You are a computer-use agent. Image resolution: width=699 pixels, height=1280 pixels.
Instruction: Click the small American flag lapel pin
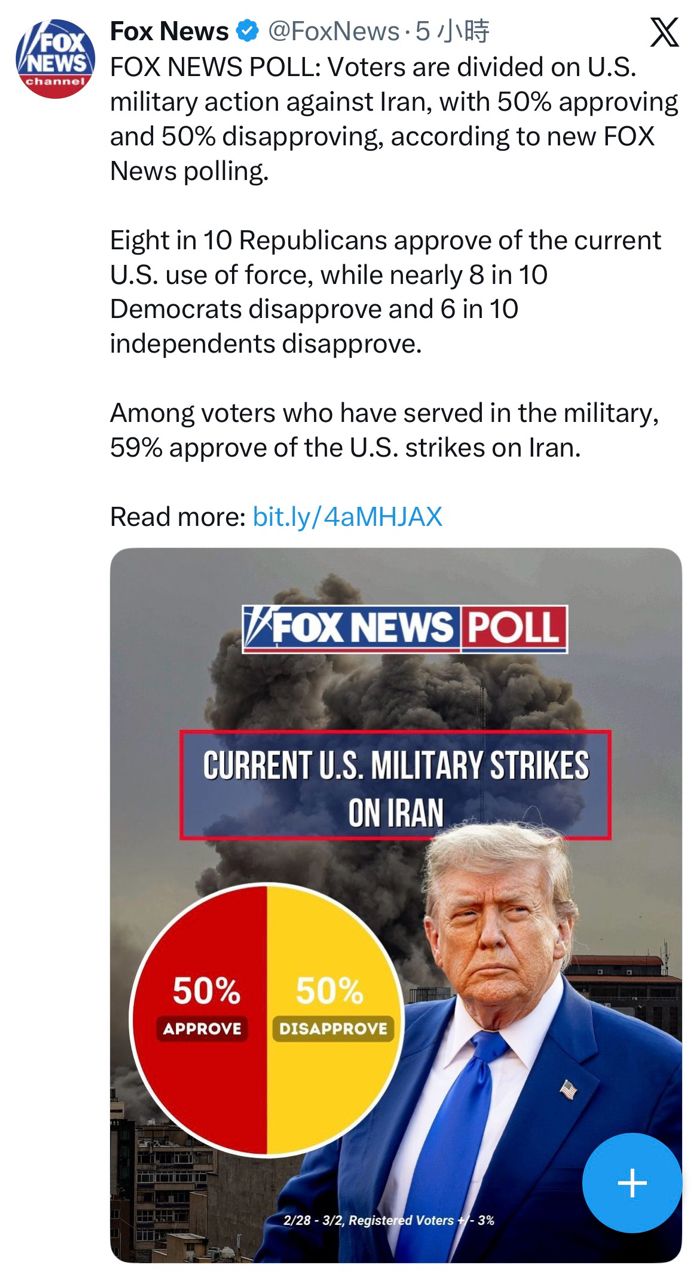pyautogui.click(x=568, y=1088)
